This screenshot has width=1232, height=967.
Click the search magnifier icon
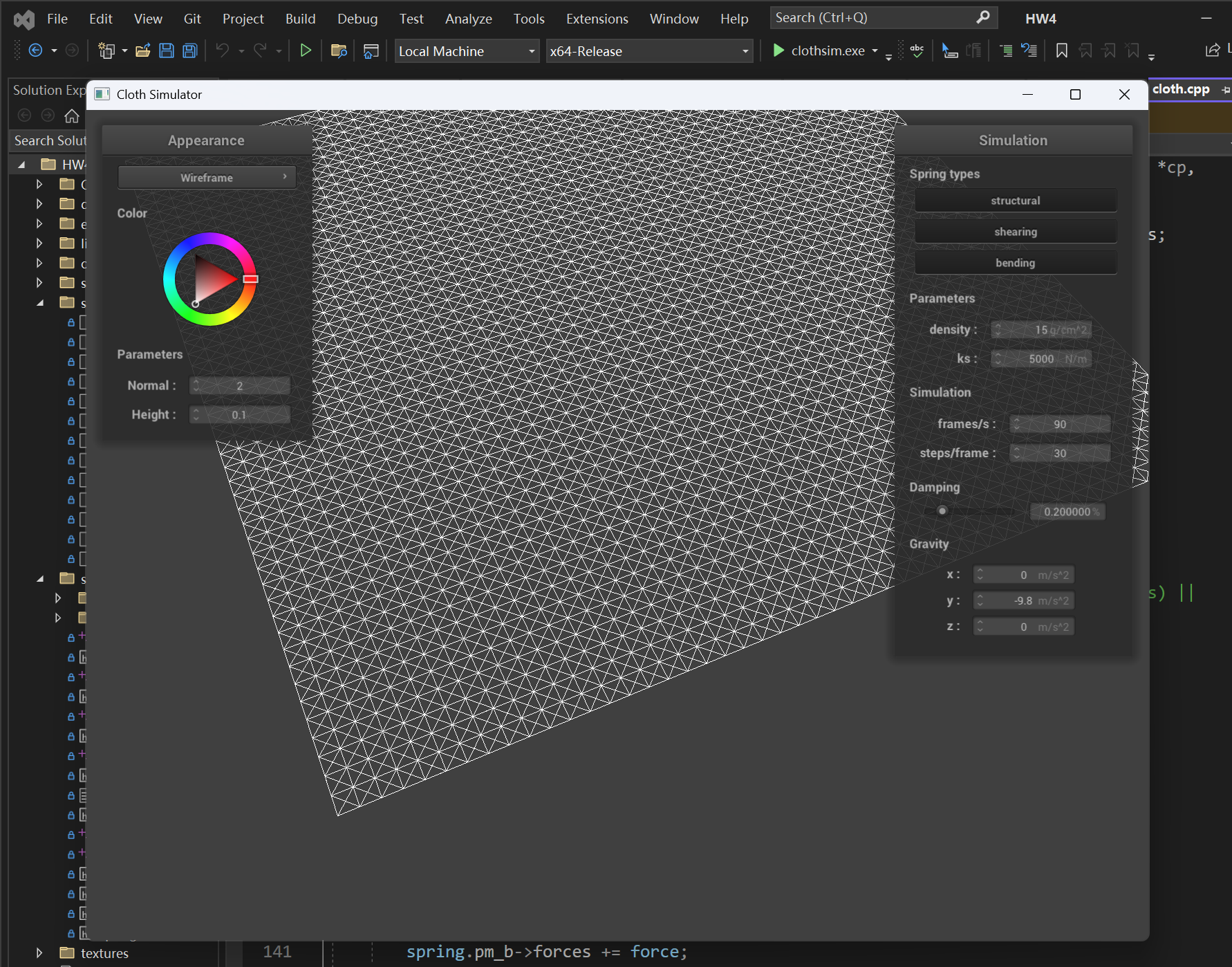point(983,17)
